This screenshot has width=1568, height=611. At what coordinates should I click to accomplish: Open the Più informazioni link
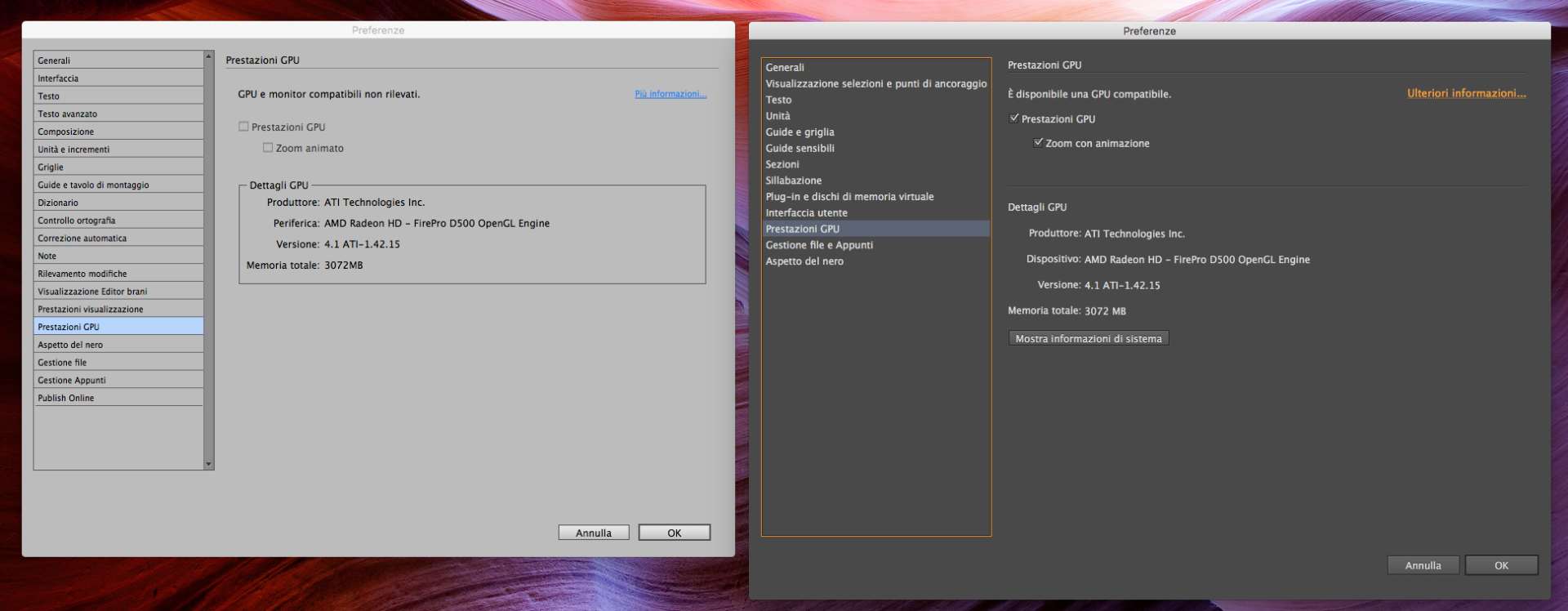tap(670, 94)
